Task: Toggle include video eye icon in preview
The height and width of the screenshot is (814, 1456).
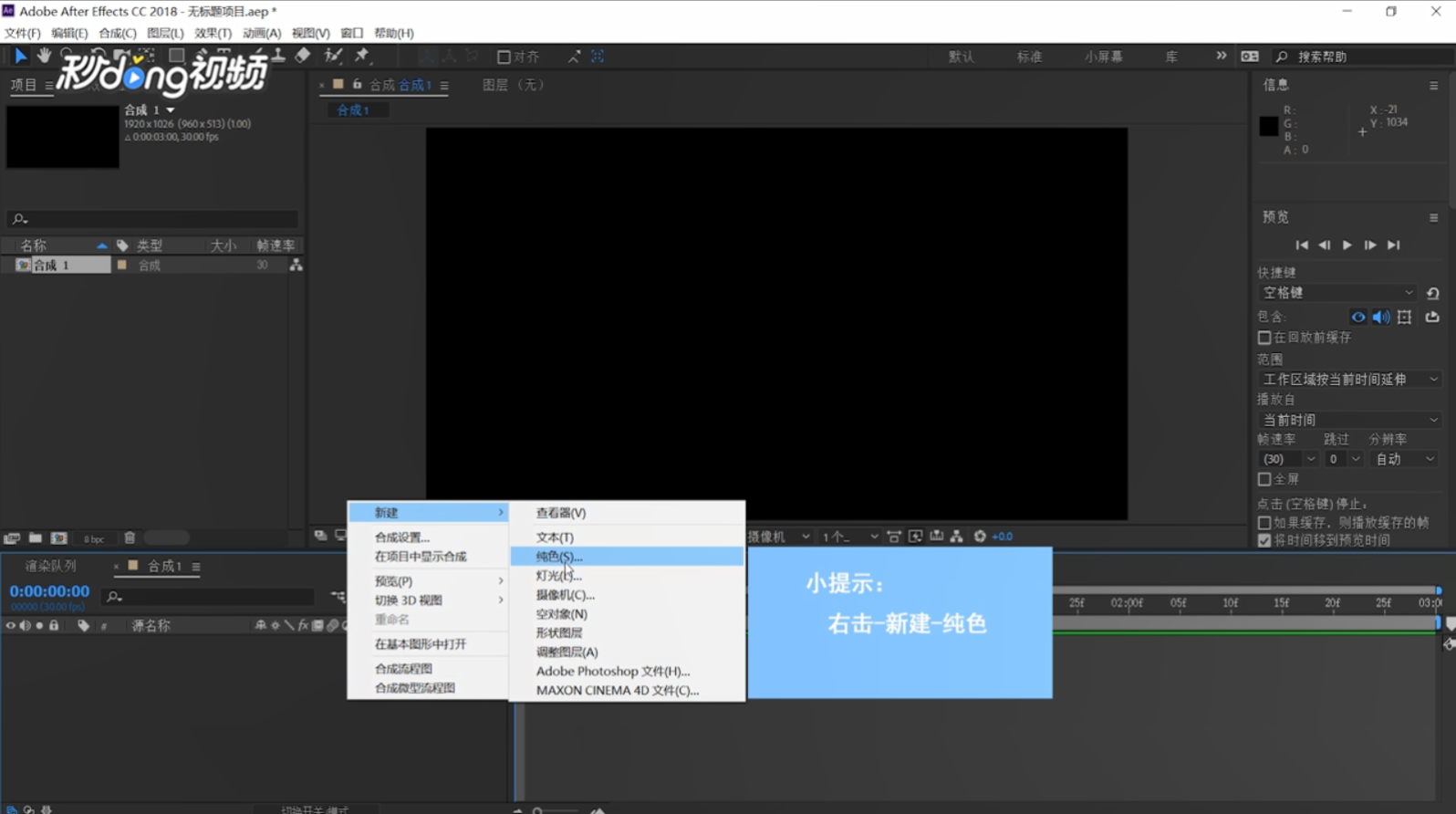Action: tap(1358, 317)
